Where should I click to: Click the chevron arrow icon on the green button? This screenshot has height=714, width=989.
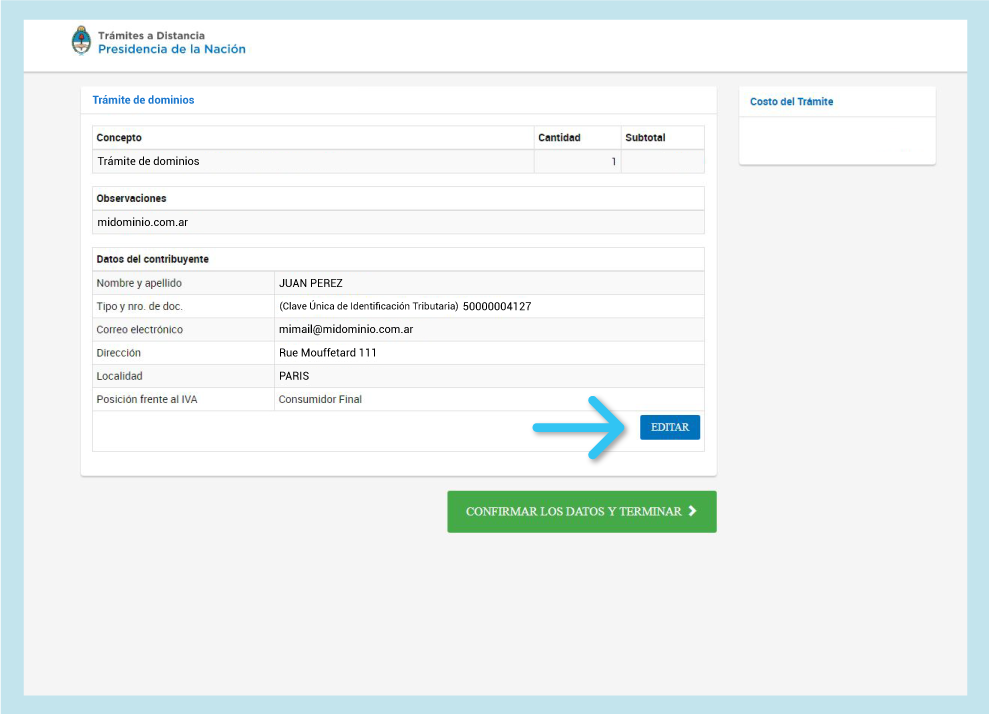point(692,511)
